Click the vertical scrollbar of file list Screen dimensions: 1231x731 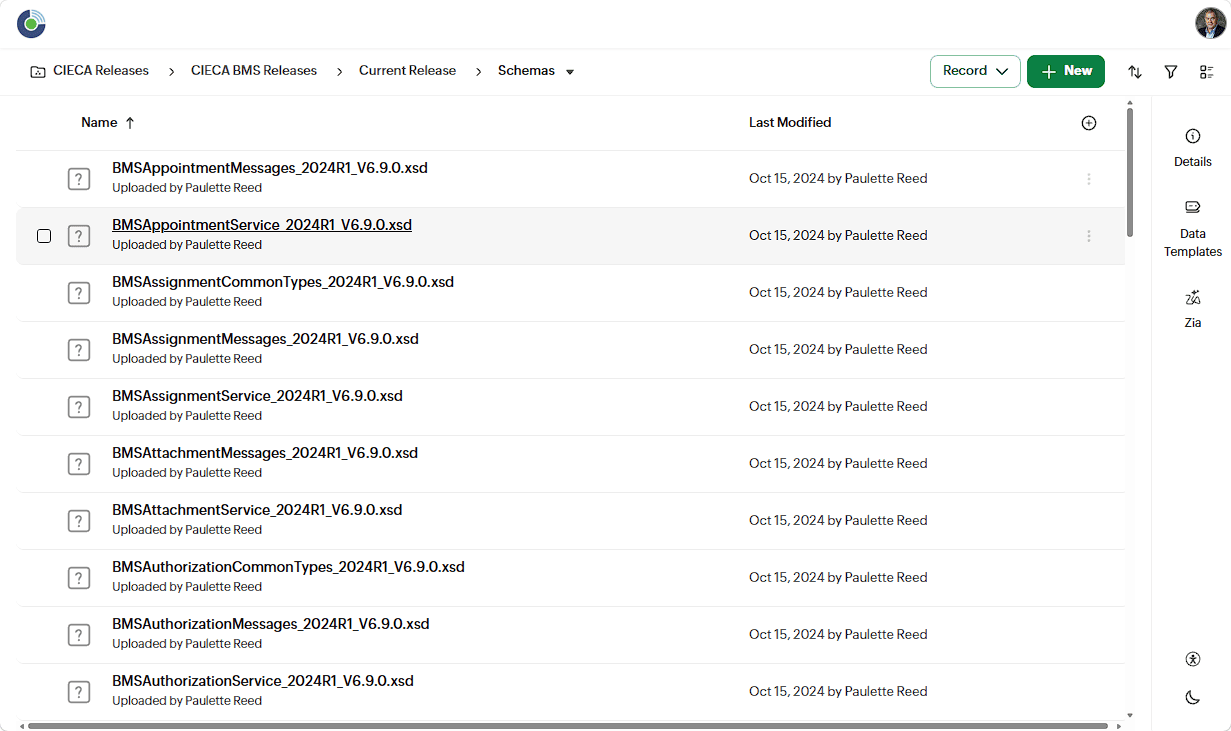(x=1130, y=170)
